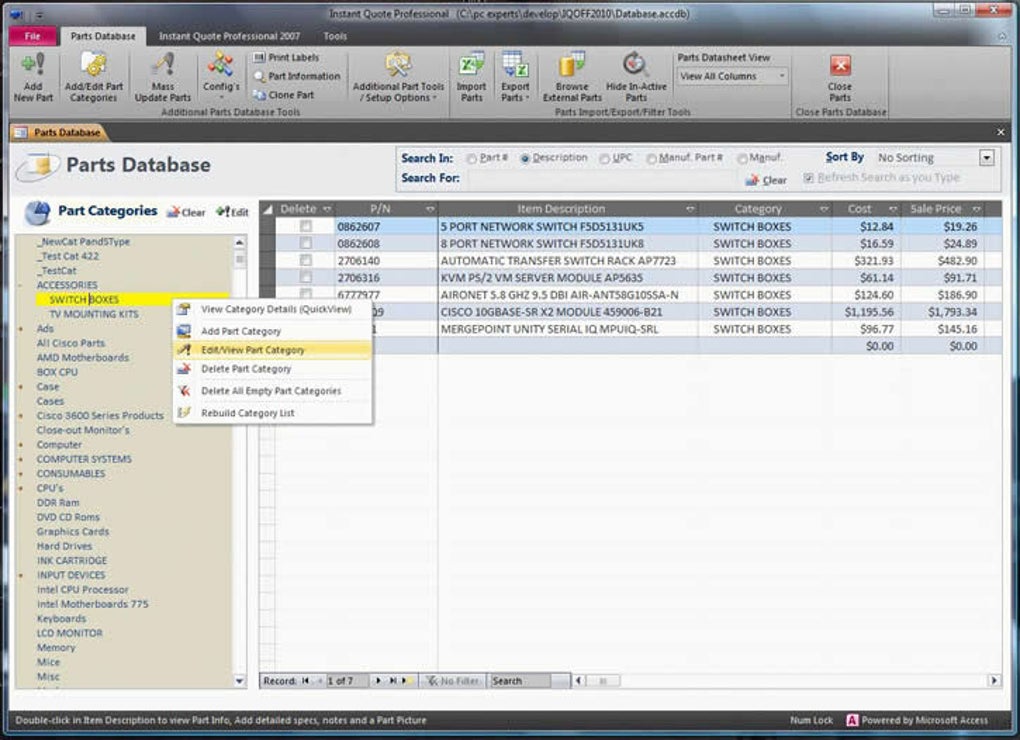Click the Clone Part command
The width and height of the screenshot is (1020, 740).
(x=284, y=95)
